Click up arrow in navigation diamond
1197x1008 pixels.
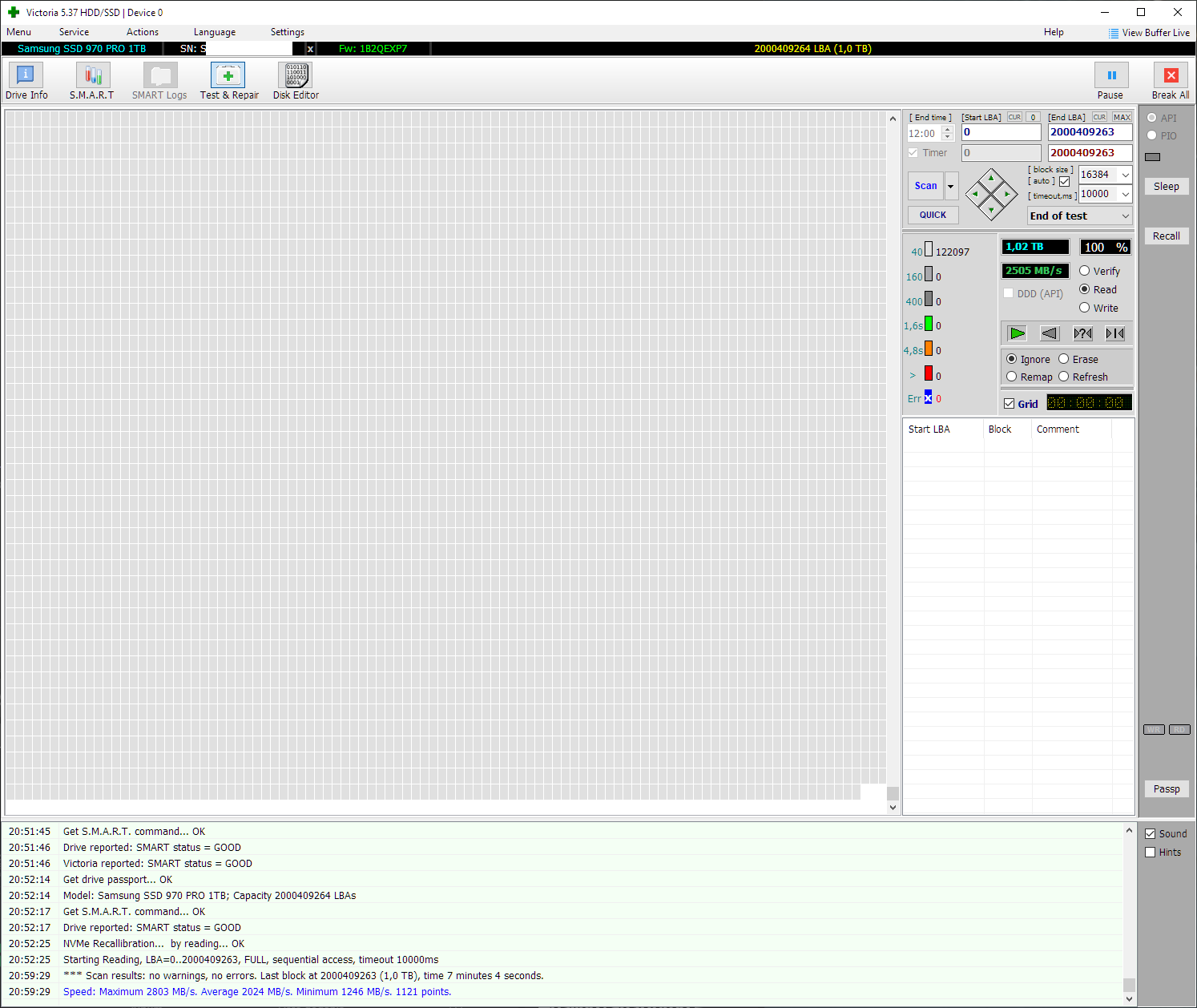click(991, 178)
